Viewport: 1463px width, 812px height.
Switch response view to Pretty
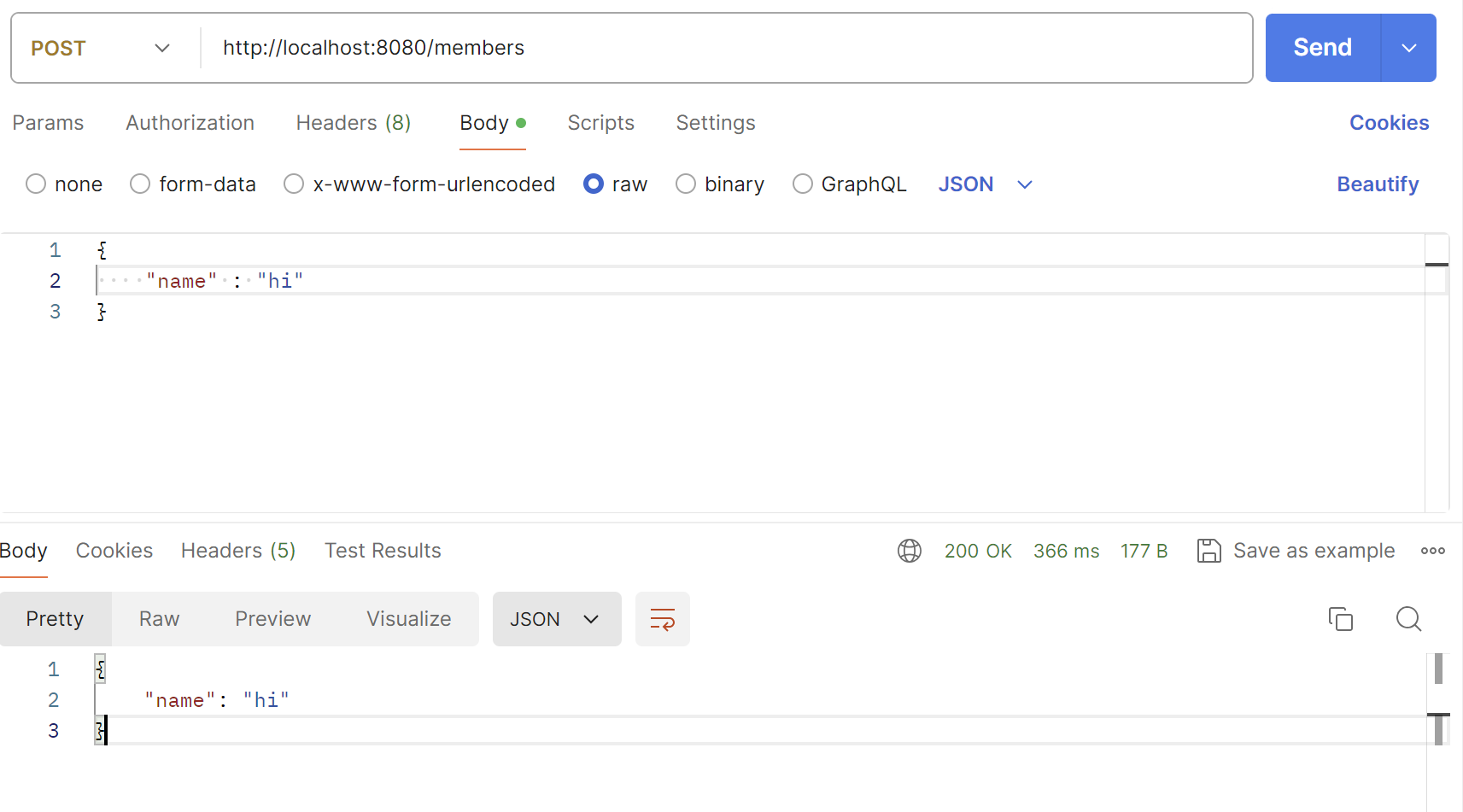(x=56, y=619)
